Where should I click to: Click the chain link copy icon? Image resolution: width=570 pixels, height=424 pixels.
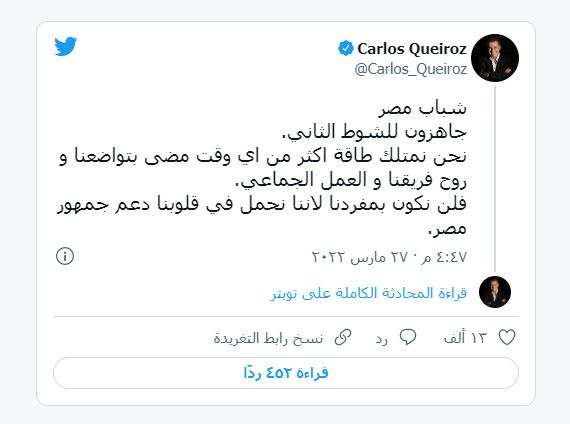[343, 337]
